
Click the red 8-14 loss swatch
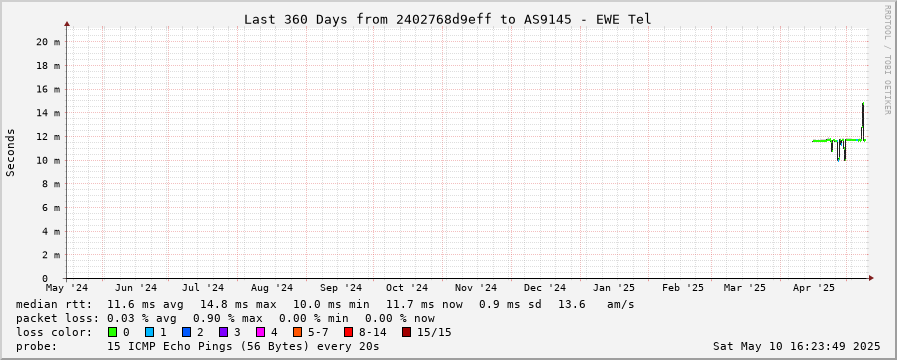348,332
